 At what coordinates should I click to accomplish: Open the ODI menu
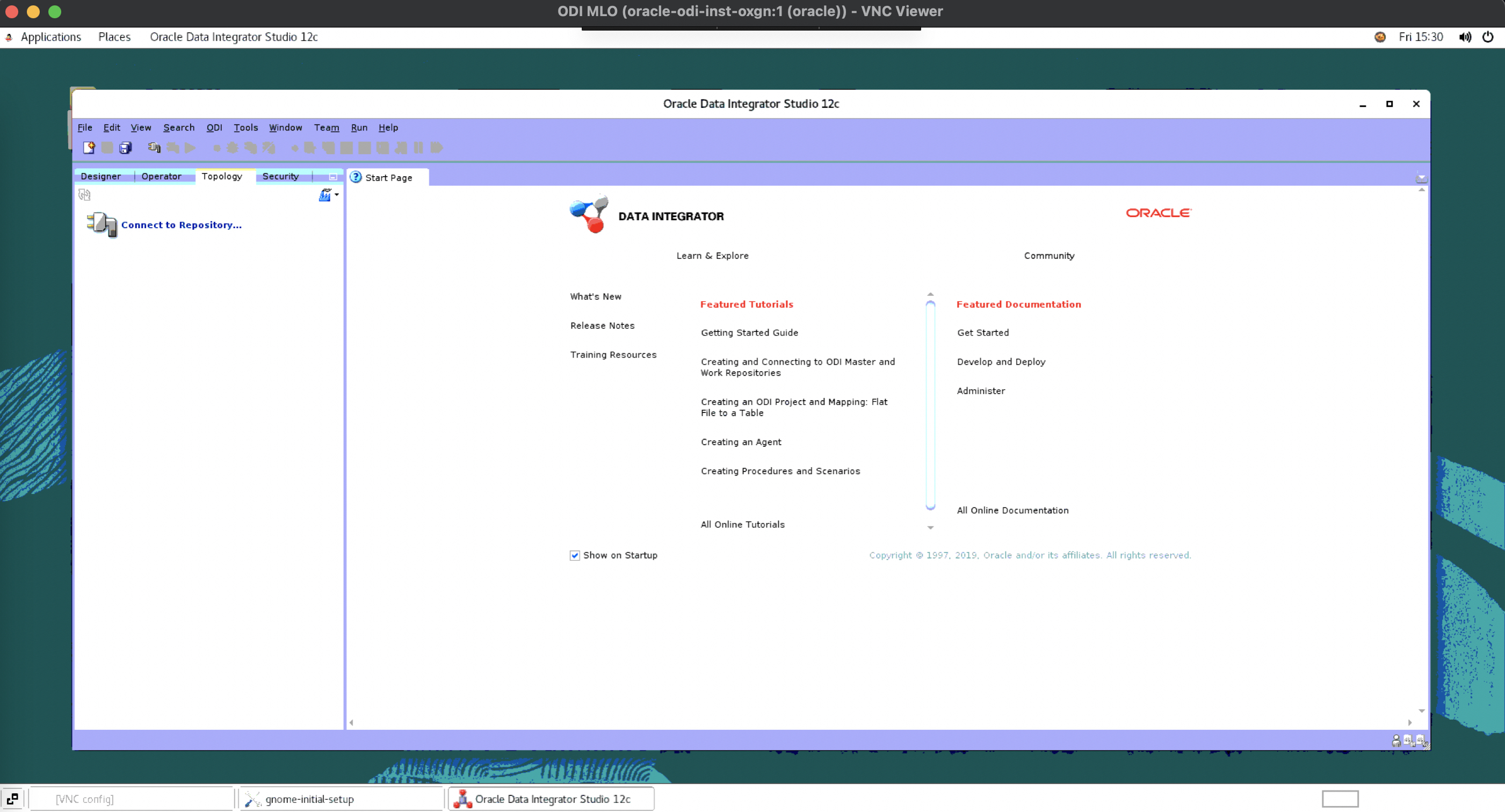point(214,127)
